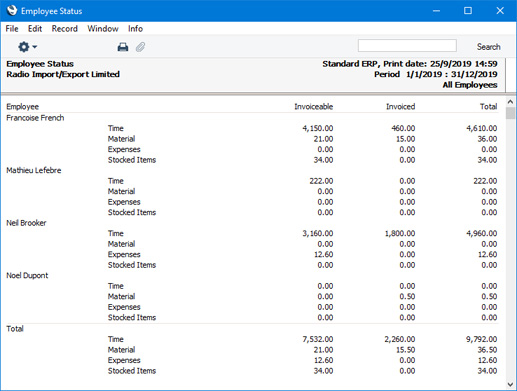The image size is (517, 391).
Task: Click the Search button
Action: click(488, 47)
